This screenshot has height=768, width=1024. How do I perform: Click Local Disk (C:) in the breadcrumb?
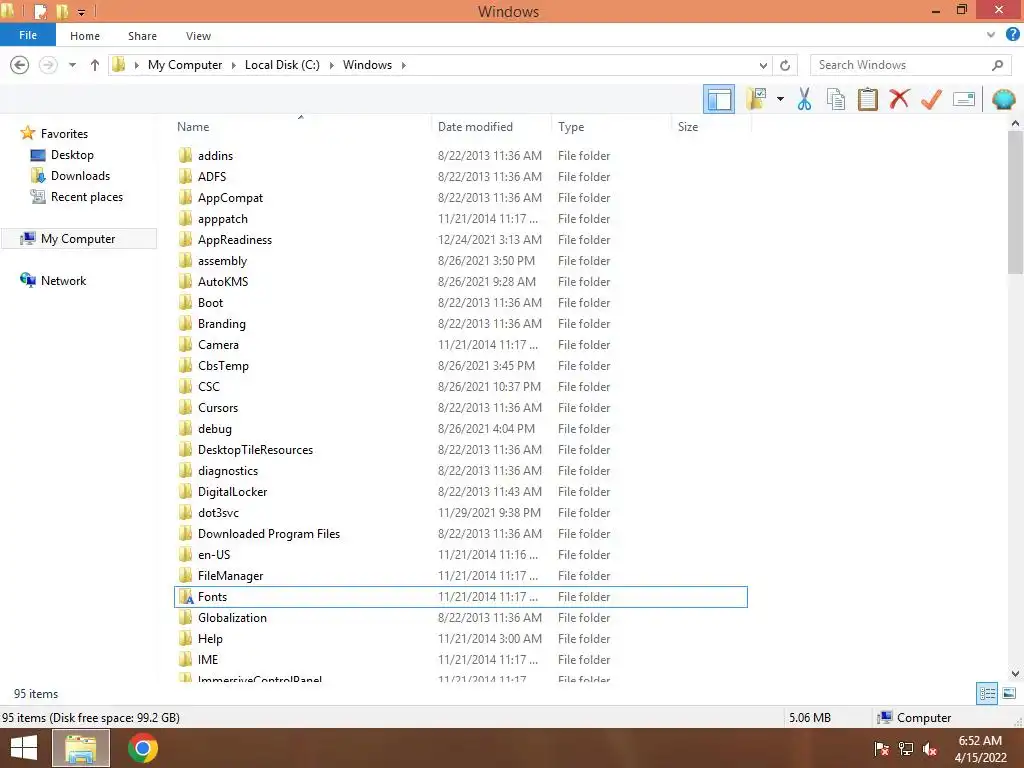[x=282, y=65]
